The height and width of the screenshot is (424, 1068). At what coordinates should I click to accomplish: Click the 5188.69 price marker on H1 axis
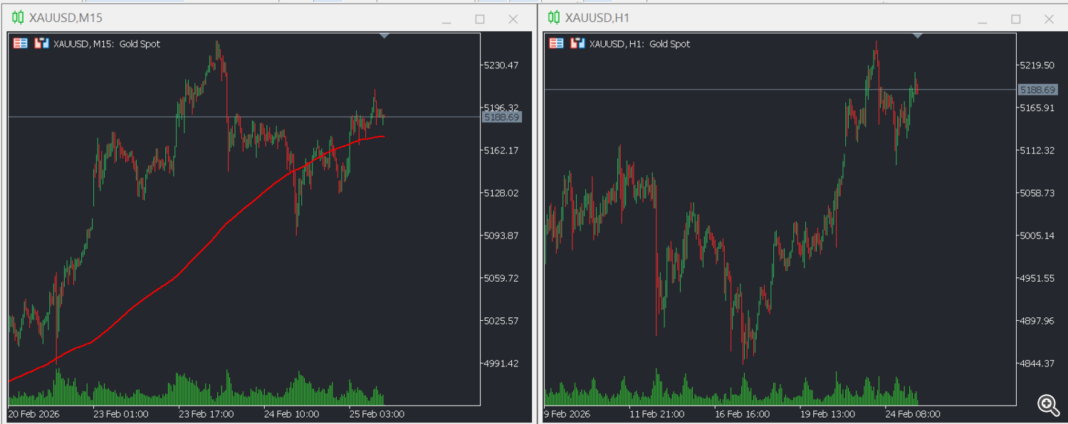(x=1037, y=90)
